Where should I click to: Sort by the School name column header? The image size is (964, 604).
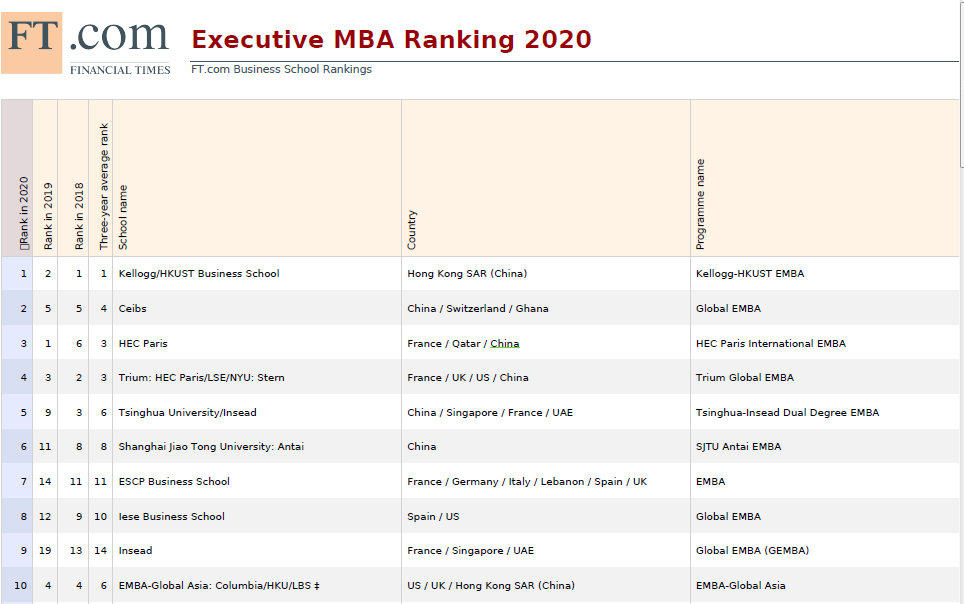[x=123, y=217]
